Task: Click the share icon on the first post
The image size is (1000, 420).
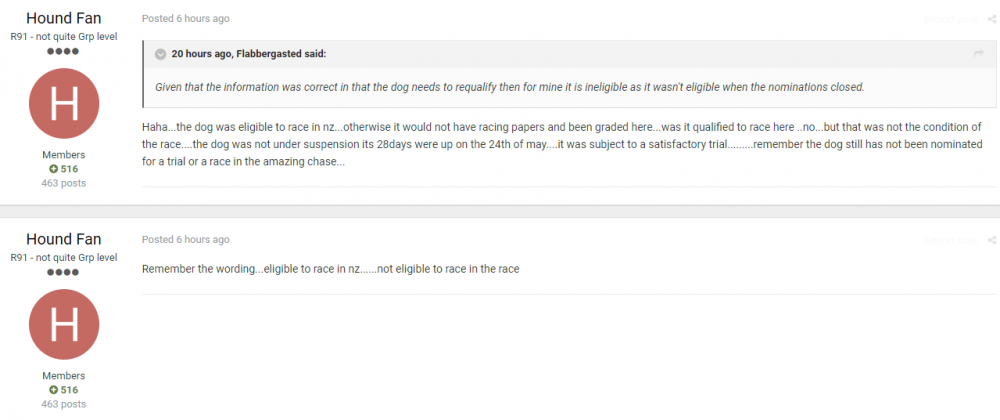Action: 991,19
